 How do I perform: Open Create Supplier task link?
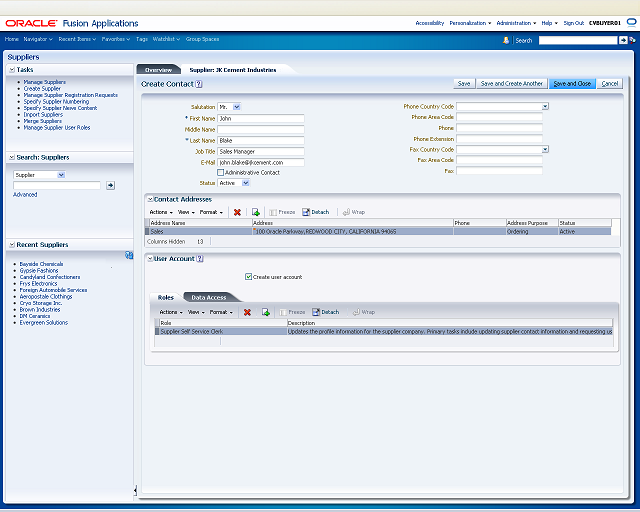point(42,89)
